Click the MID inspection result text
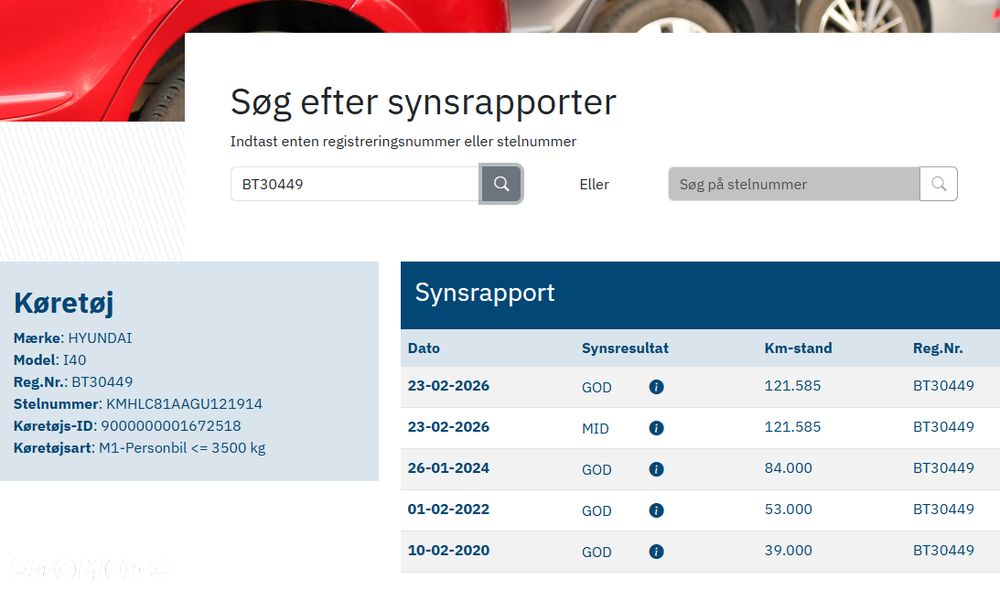This screenshot has height=589, width=1000. (x=595, y=428)
